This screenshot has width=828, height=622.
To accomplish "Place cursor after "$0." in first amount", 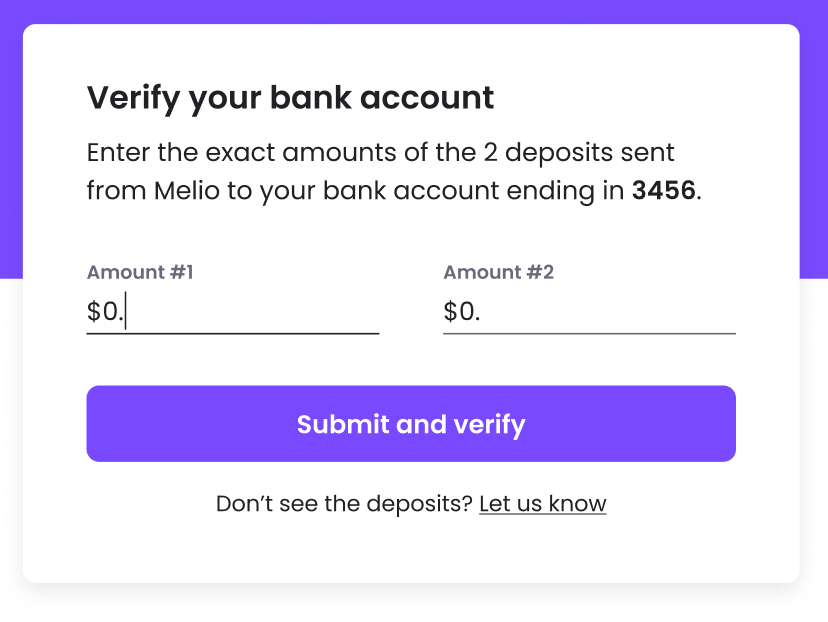I will (x=126, y=312).
